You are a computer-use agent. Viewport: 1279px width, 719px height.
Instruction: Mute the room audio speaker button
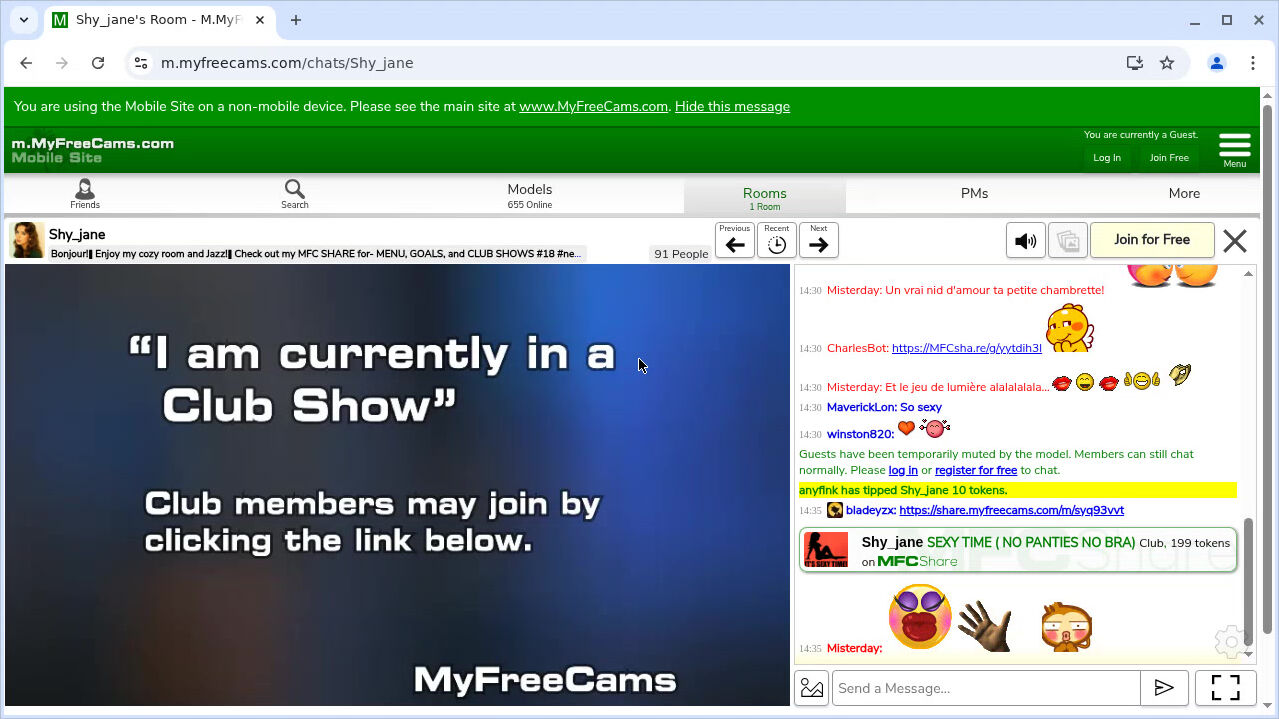[x=1025, y=240]
